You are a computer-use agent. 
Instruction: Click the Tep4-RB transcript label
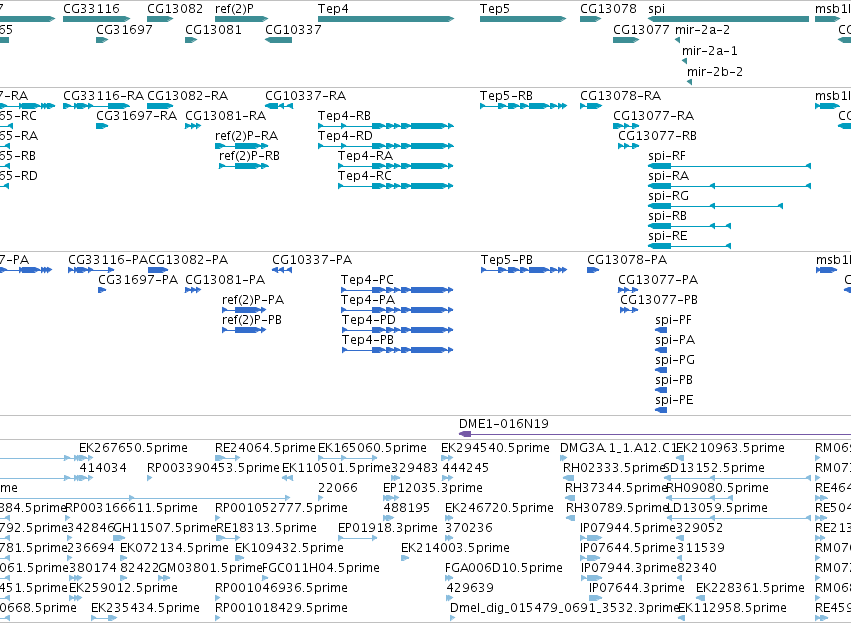[x=345, y=116]
